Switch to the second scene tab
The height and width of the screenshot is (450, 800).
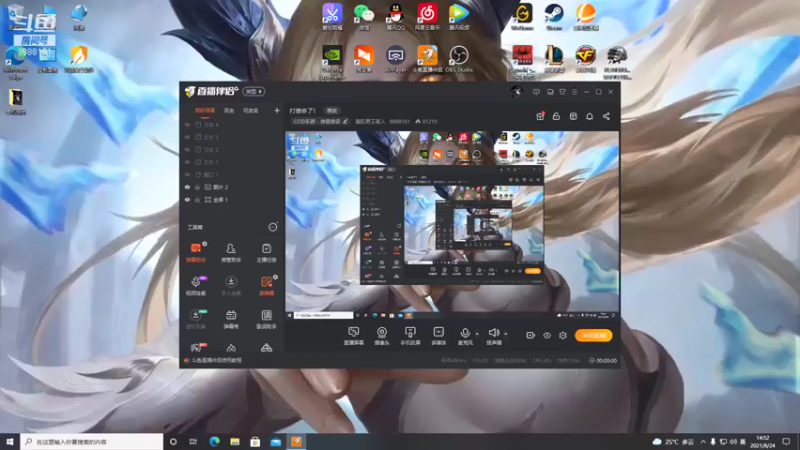coord(229,110)
